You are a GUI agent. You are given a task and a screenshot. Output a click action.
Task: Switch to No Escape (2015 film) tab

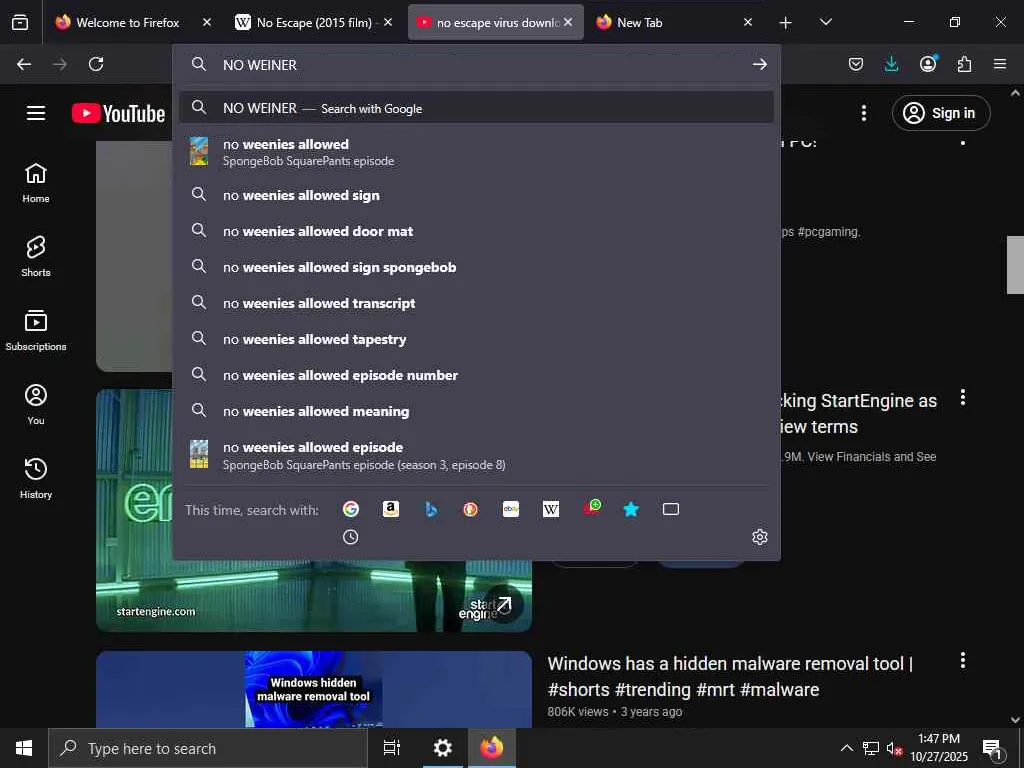click(313, 23)
